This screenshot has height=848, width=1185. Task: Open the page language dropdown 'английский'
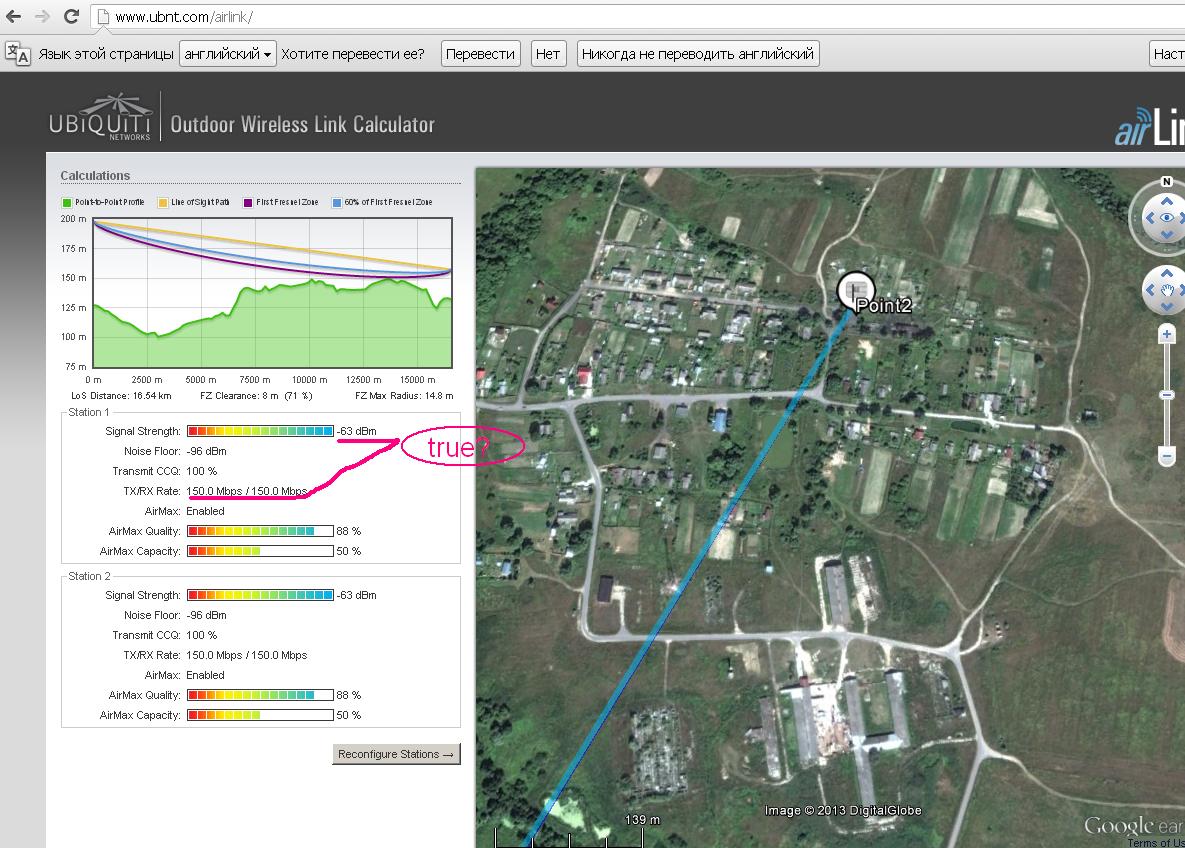click(x=228, y=54)
